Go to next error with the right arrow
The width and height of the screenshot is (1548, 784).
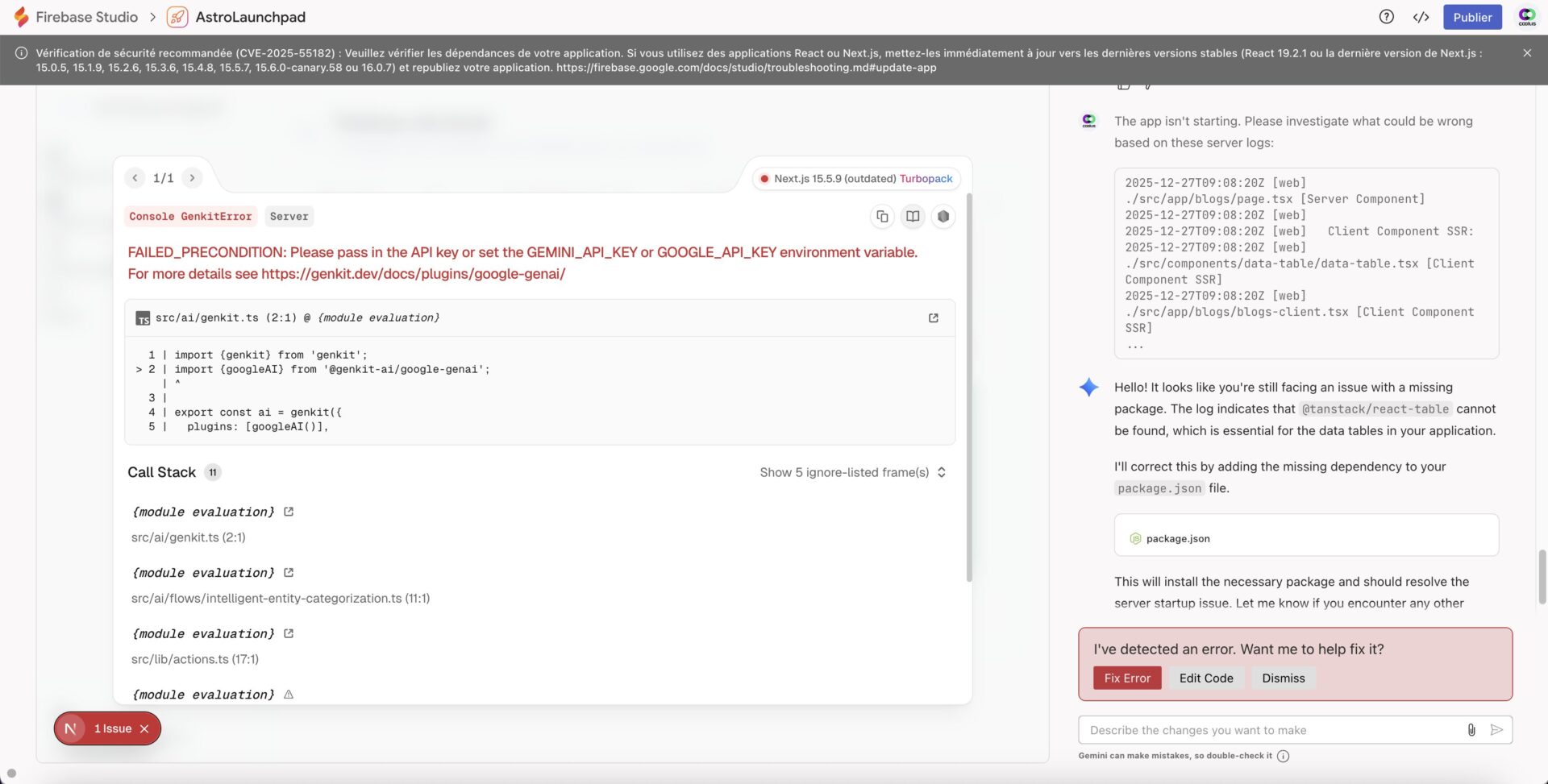[192, 177]
